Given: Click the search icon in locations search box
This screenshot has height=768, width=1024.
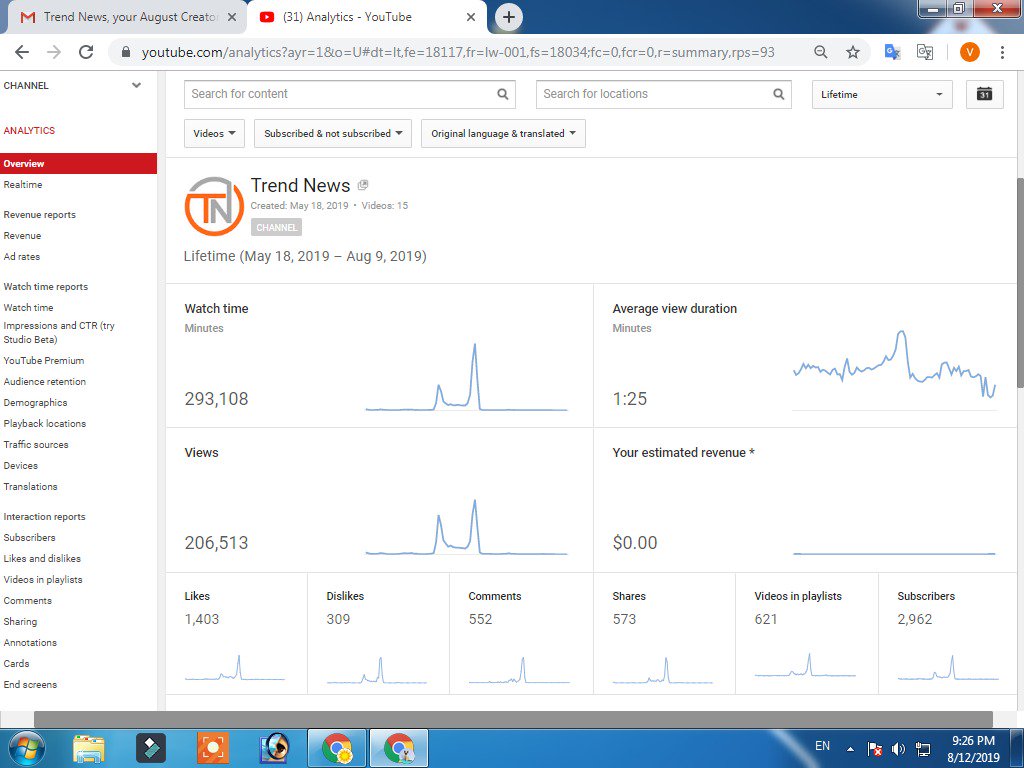Looking at the screenshot, I should [x=778, y=94].
